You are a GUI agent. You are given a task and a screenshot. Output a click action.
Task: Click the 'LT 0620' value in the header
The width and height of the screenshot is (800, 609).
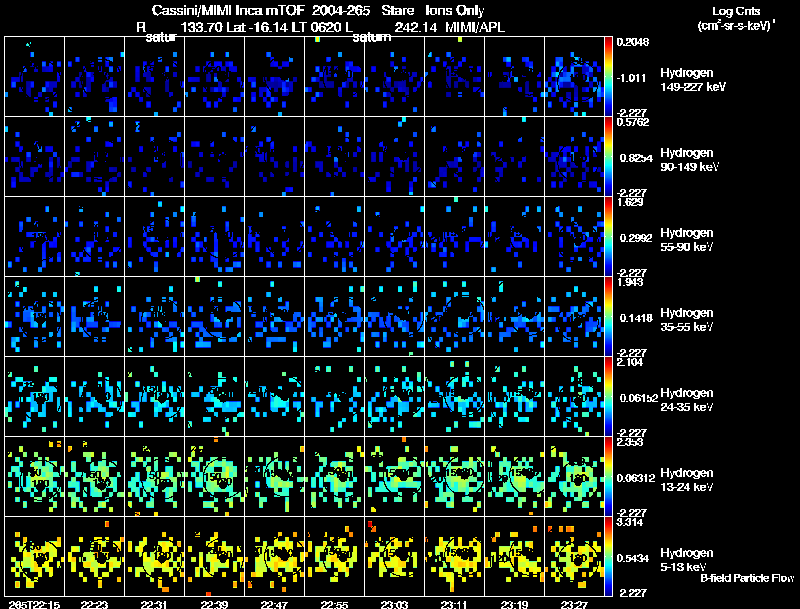pyautogui.click(x=322, y=27)
